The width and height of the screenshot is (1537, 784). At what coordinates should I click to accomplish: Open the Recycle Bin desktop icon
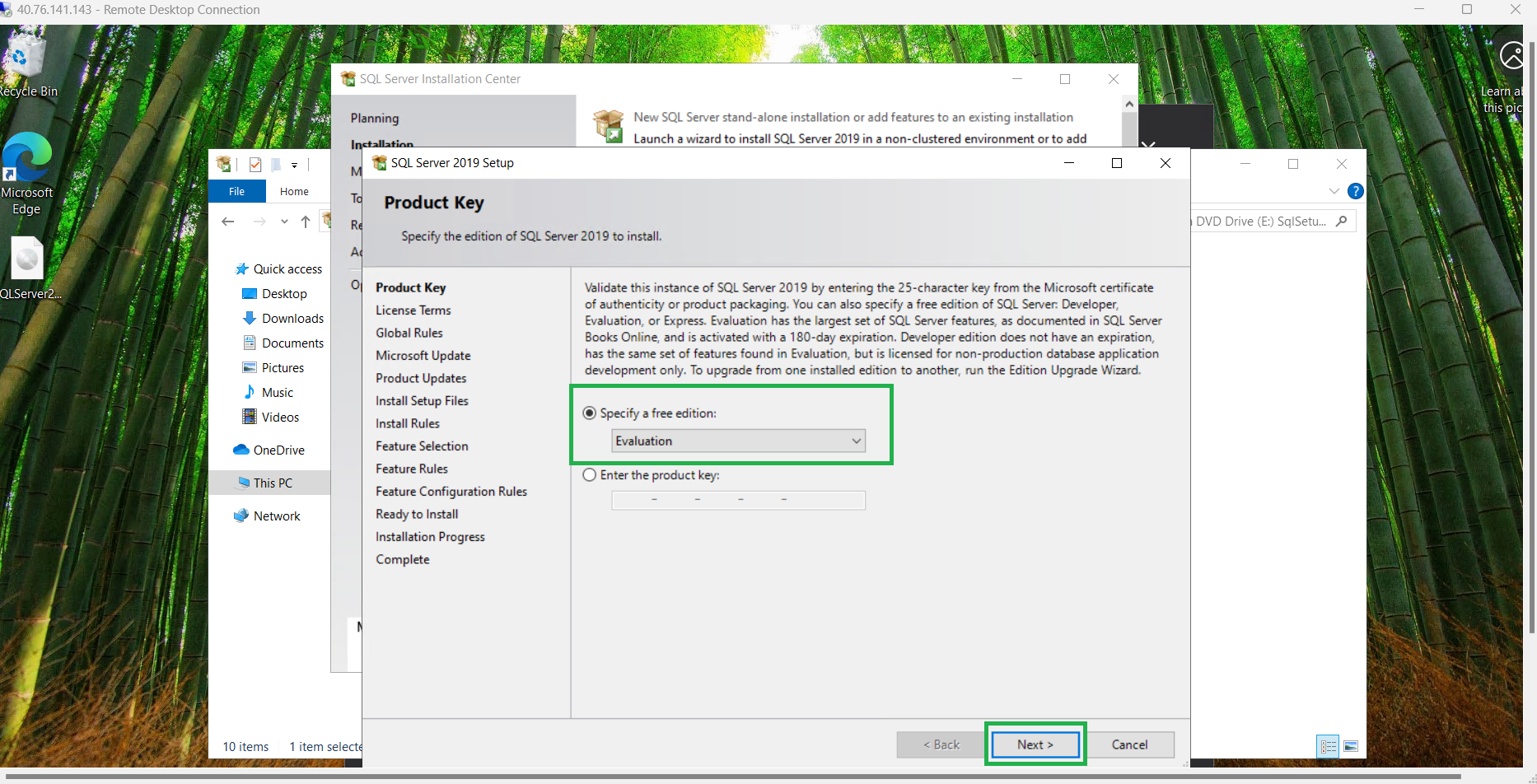(x=27, y=64)
